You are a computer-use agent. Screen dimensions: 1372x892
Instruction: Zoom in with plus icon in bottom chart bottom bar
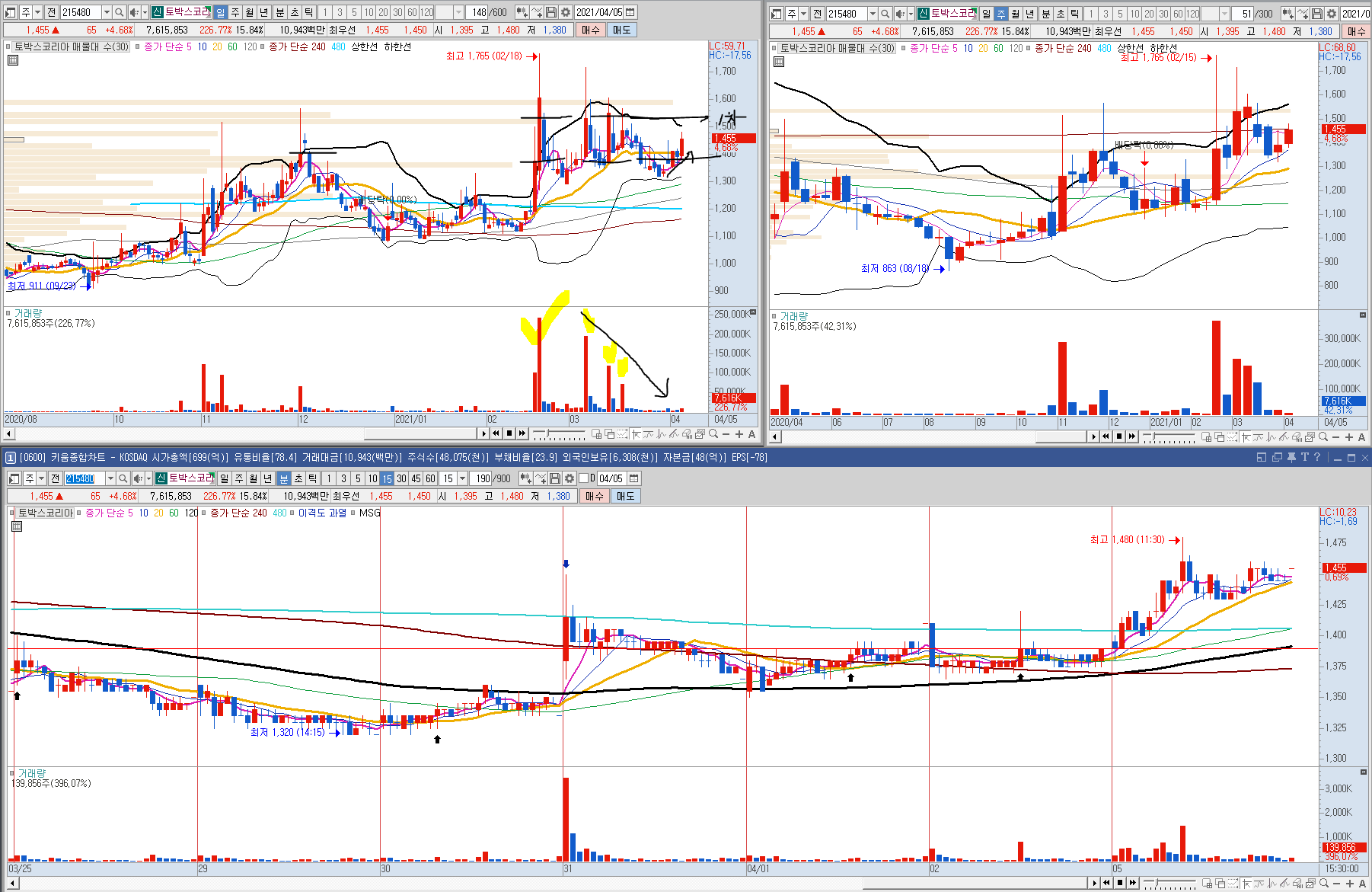pyautogui.click(x=1349, y=884)
